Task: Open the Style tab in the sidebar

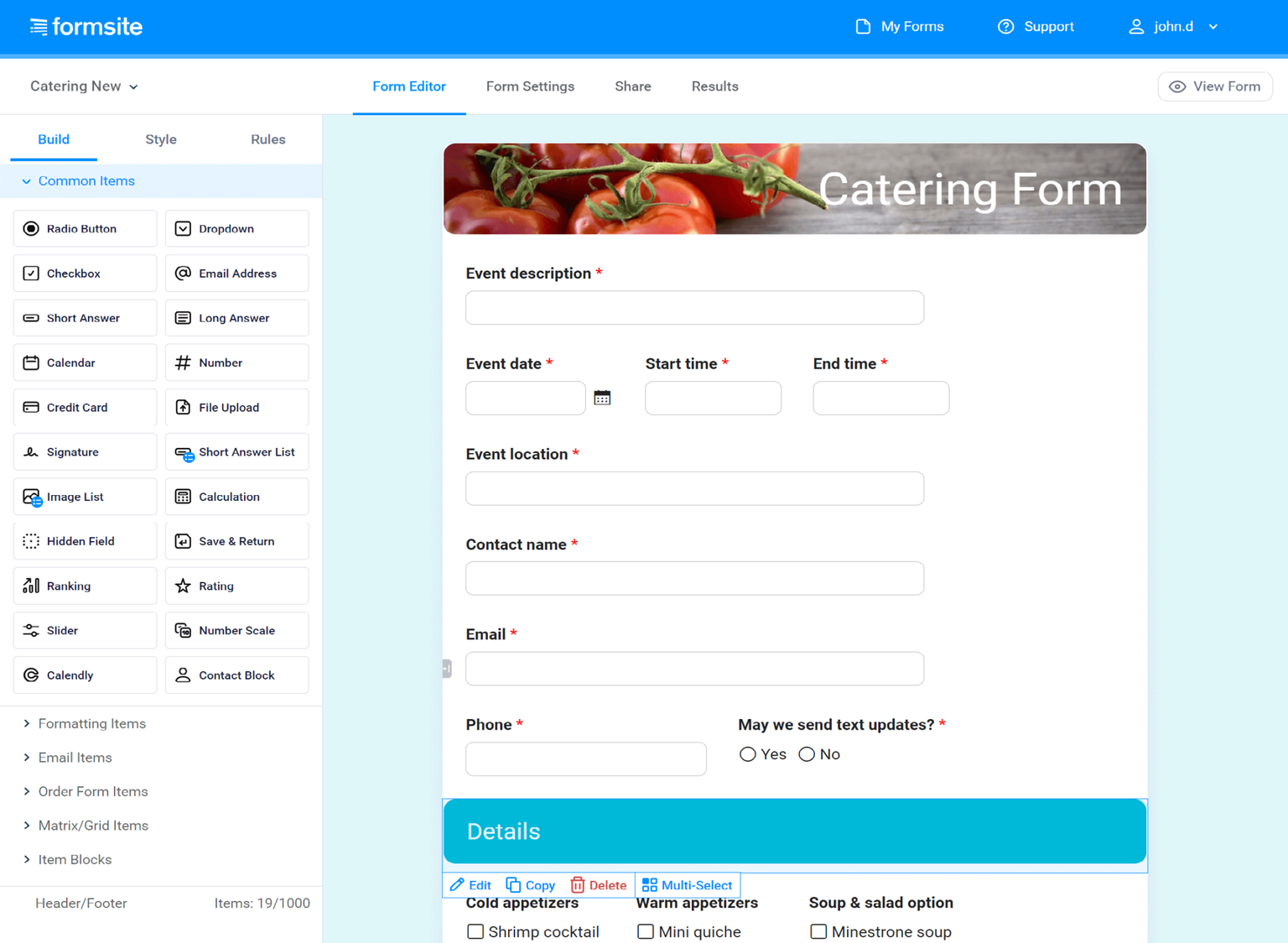Action: click(x=160, y=139)
